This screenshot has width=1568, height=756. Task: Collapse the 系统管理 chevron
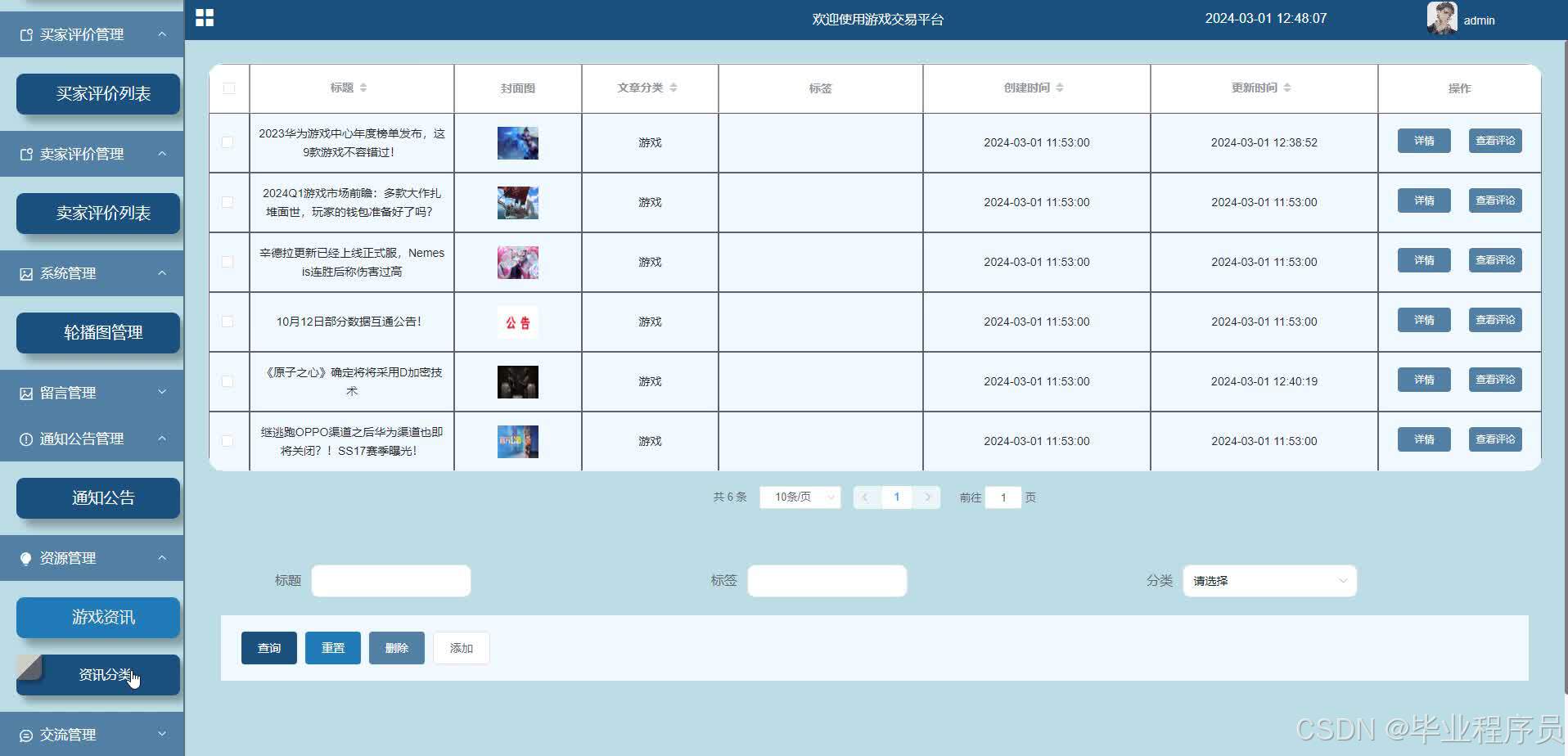pyautogui.click(x=162, y=273)
